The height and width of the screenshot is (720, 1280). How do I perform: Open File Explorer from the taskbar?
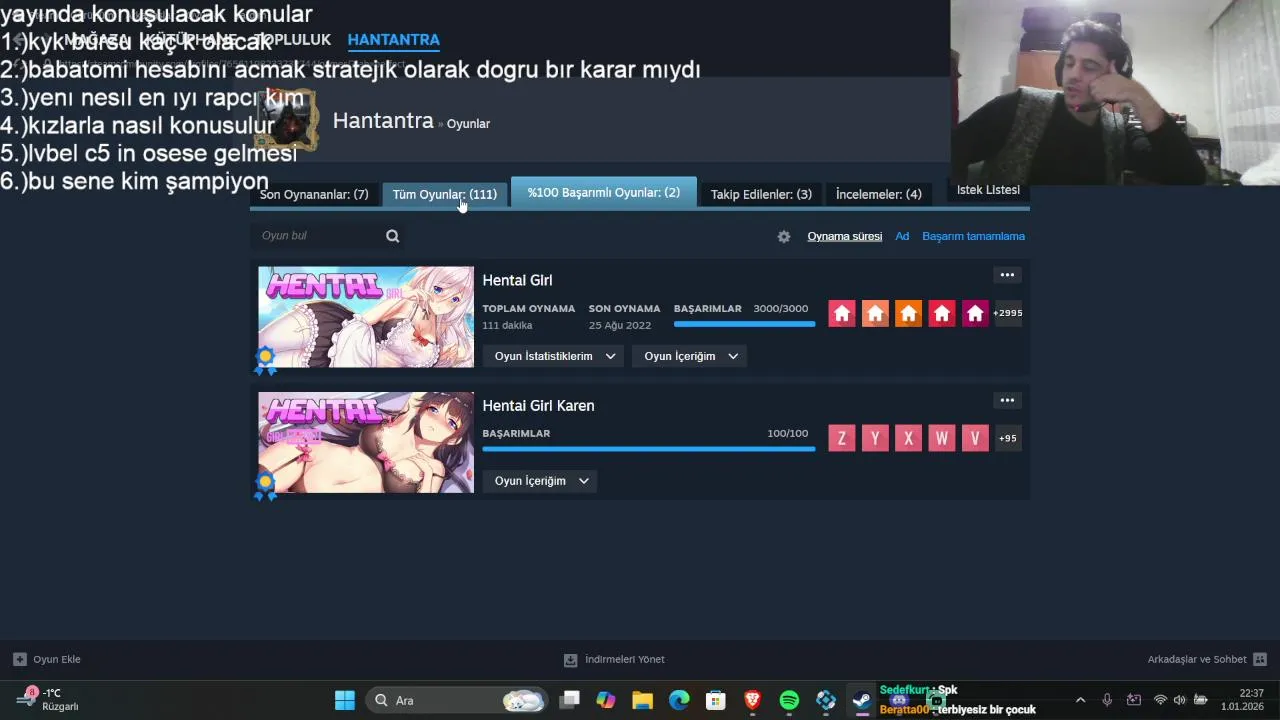point(642,700)
